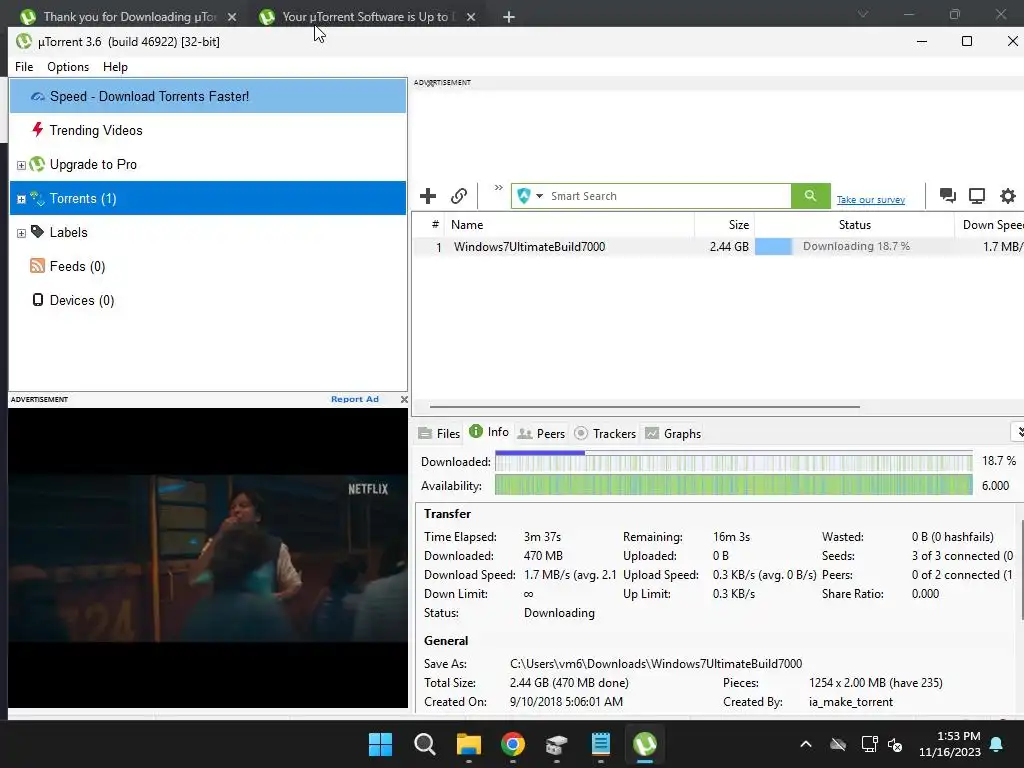Click the µTorrent taskbar icon
This screenshot has width=1024, height=768.
645,744
